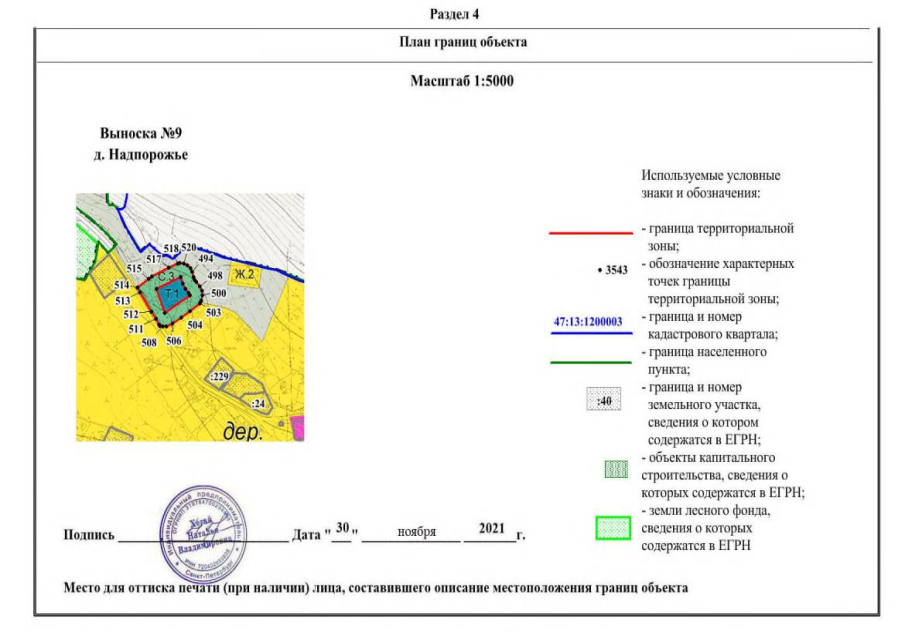This screenshot has height=640, width=905.
Task: Click parcel :24 on the map
Action: click(257, 403)
